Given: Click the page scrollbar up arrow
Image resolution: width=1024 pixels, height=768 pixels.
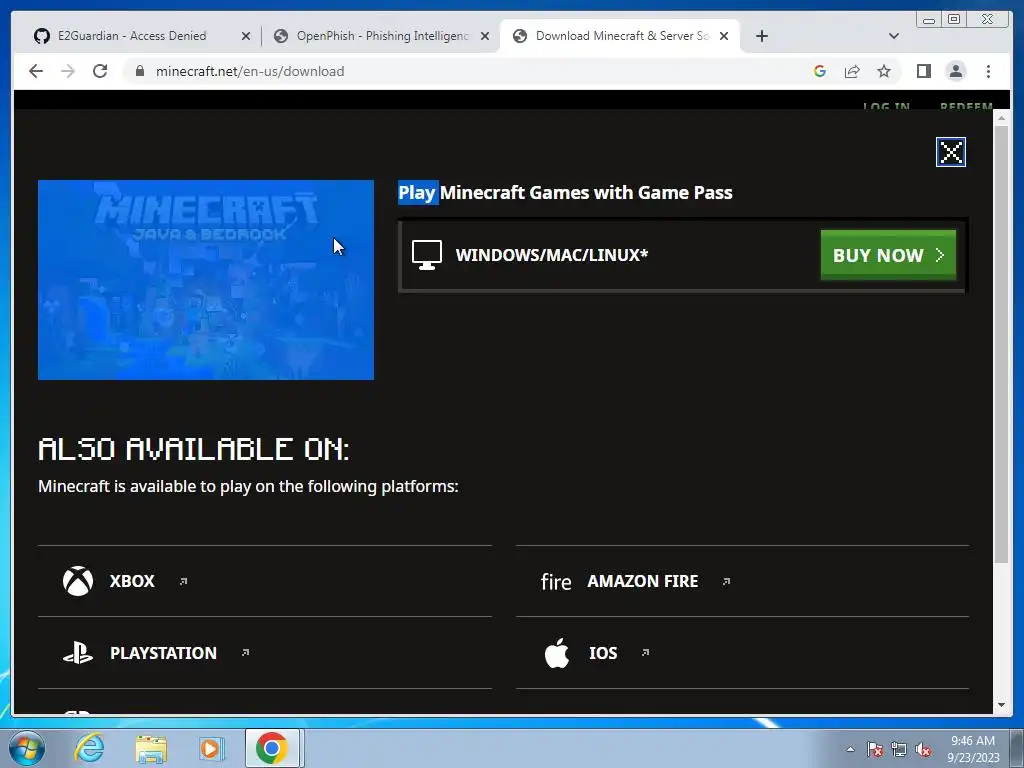Looking at the screenshot, I should click(x=1001, y=118).
